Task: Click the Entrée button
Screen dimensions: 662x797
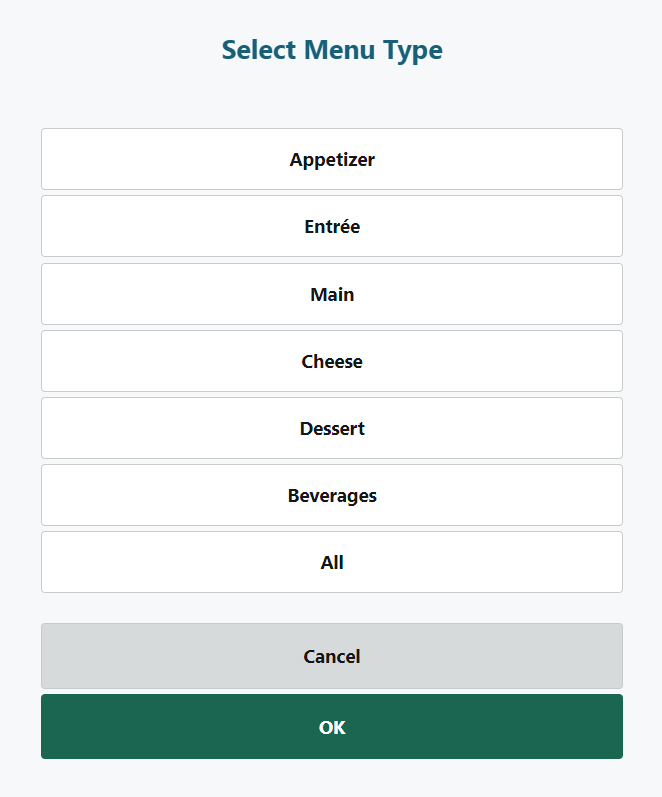Action: [332, 226]
